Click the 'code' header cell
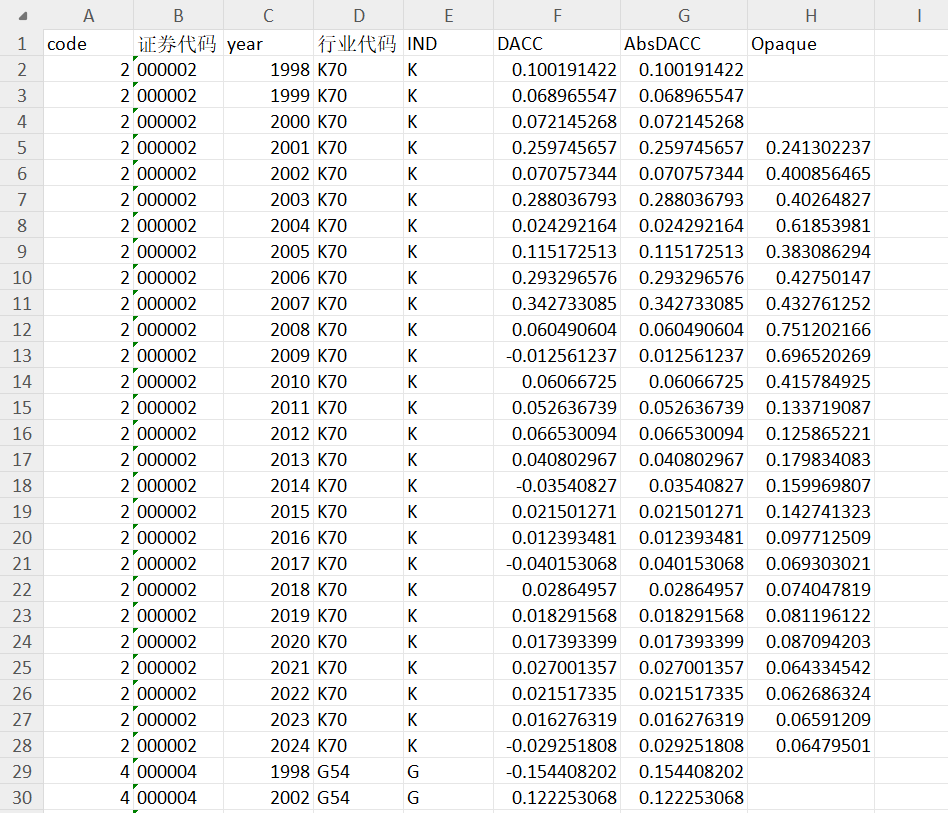 coord(88,44)
